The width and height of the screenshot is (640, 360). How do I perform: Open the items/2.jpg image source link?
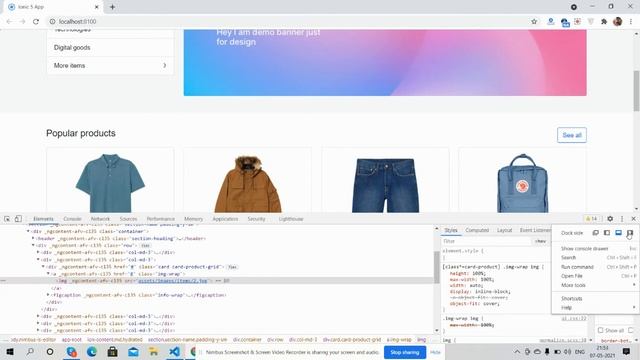tap(173, 281)
